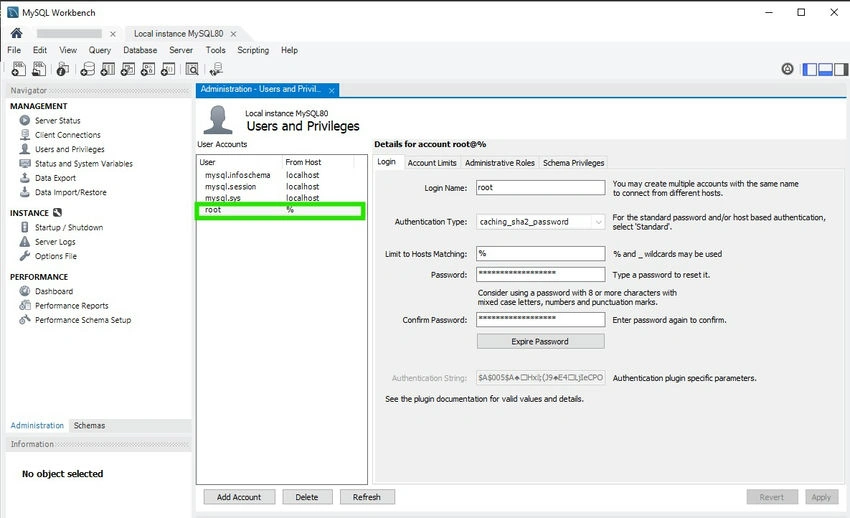Click the Options File wrench icon

25,256
